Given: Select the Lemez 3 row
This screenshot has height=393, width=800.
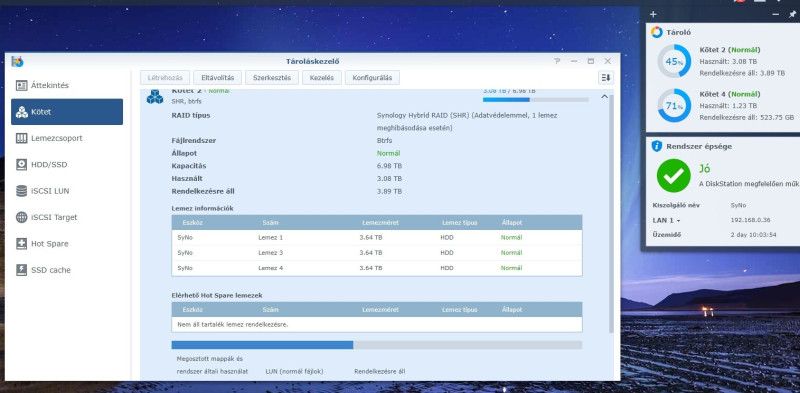Looking at the screenshot, I should tap(377, 253).
